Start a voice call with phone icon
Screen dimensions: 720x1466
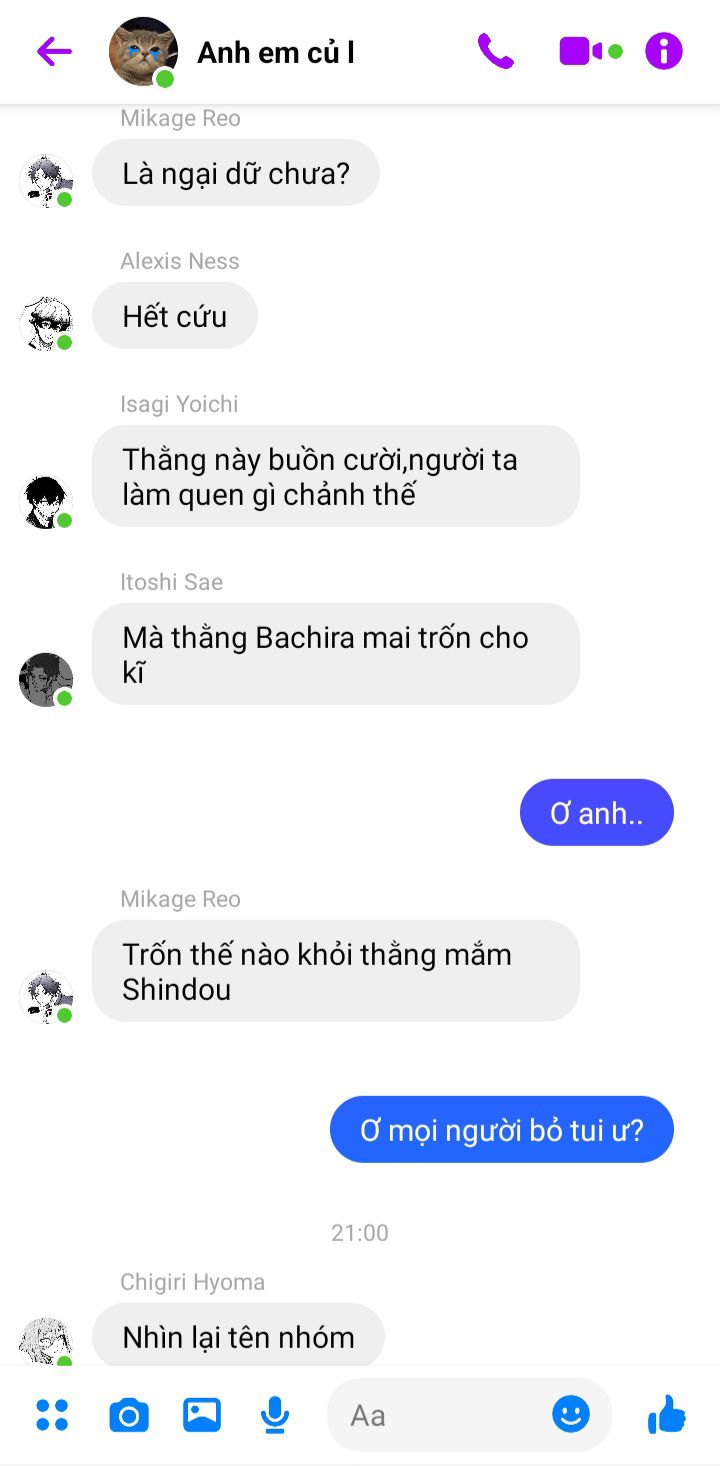click(x=495, y=51)
